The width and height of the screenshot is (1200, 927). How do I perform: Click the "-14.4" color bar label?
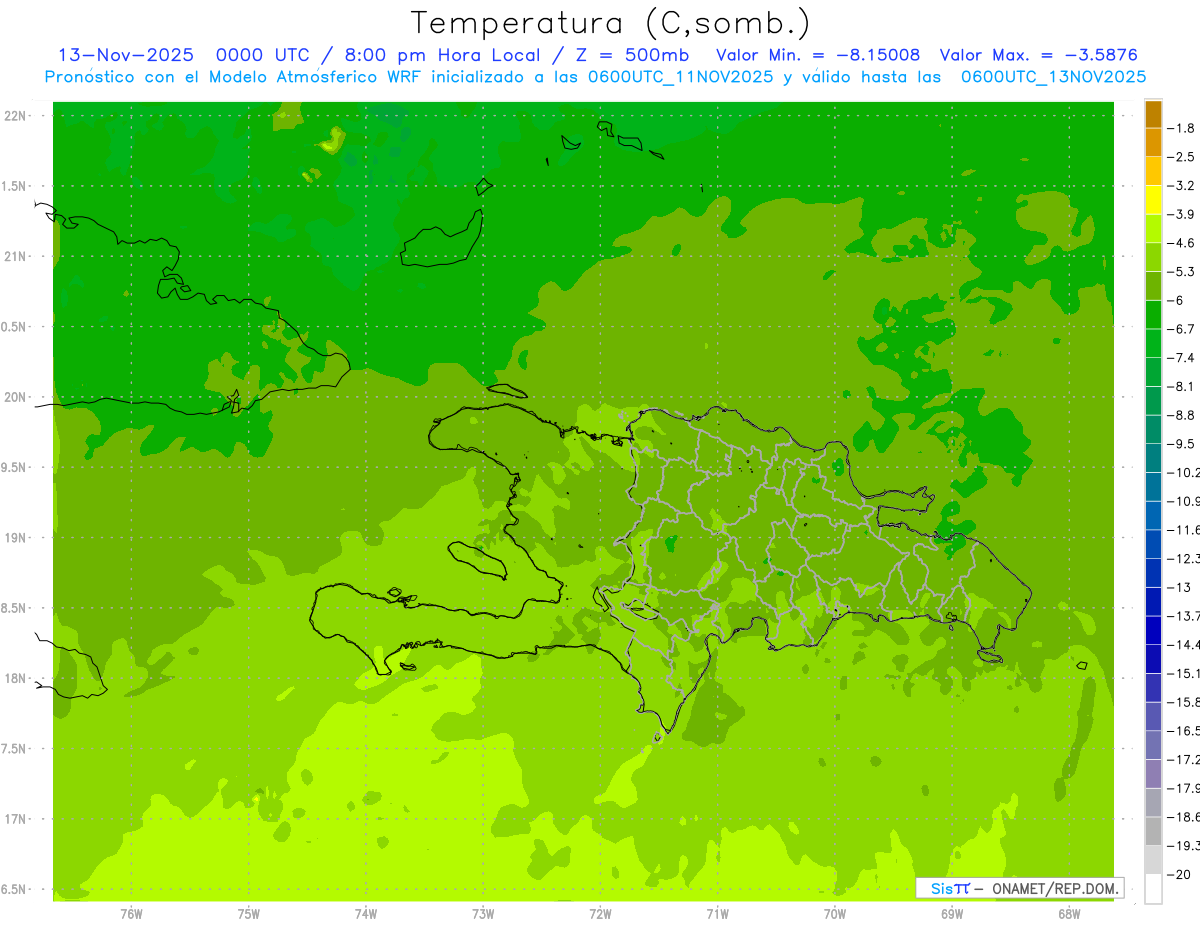tap(1183, 644)
